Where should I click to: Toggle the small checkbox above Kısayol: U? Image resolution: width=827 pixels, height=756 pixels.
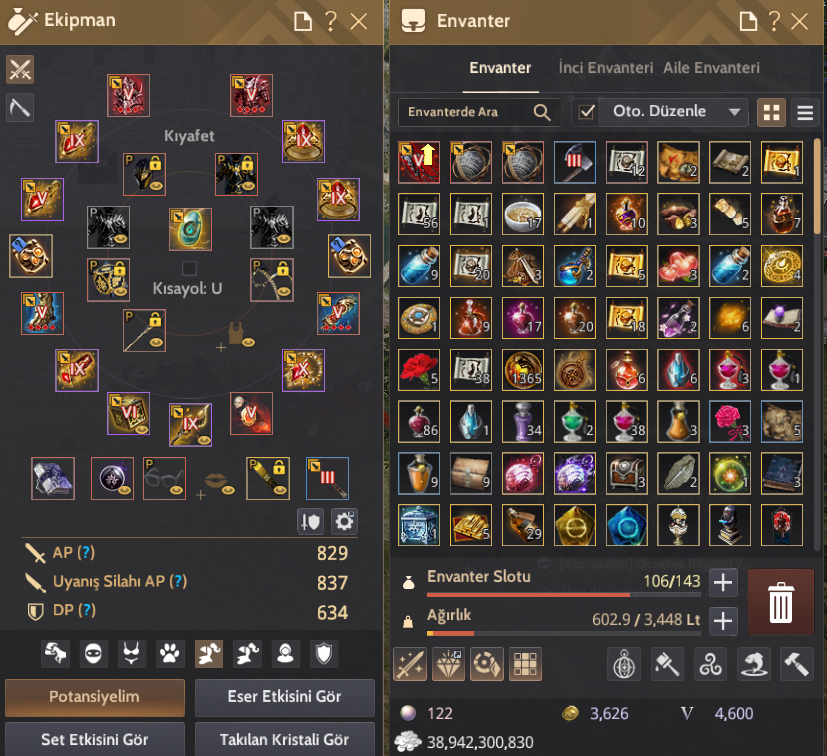[x=189, y=268]
